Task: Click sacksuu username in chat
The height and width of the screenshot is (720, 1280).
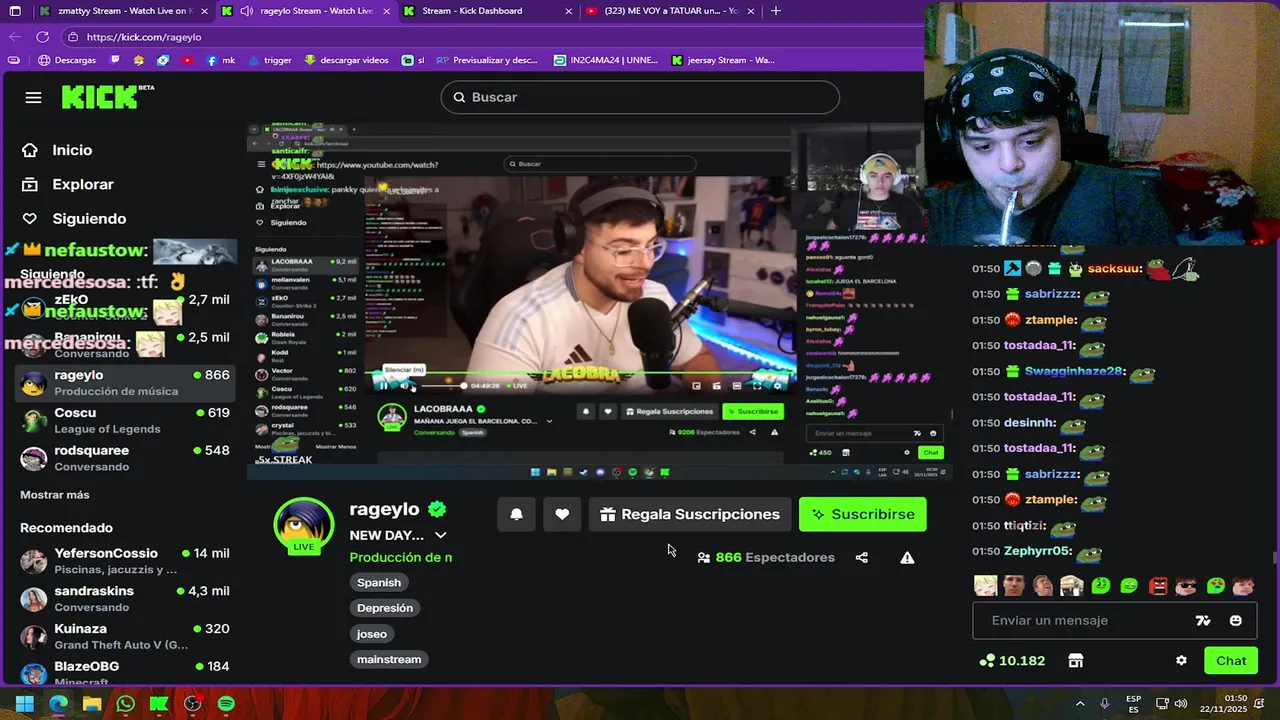Action: click(x=1115, y=268)
